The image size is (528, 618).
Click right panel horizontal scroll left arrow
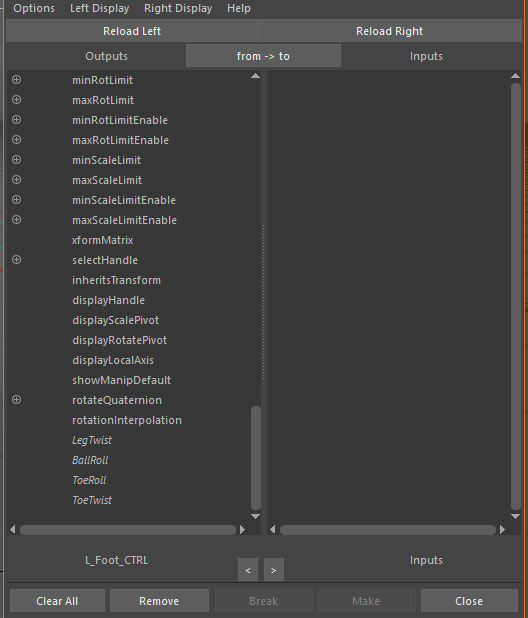point(273,530)
